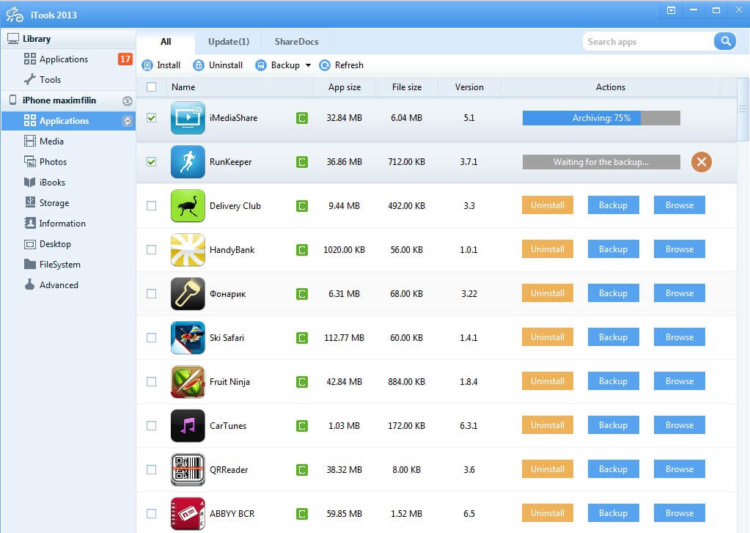Screen dimensions: 750x533
Task: Click RunKeeper's waiting for backup bar
Action: pos(601,162)
